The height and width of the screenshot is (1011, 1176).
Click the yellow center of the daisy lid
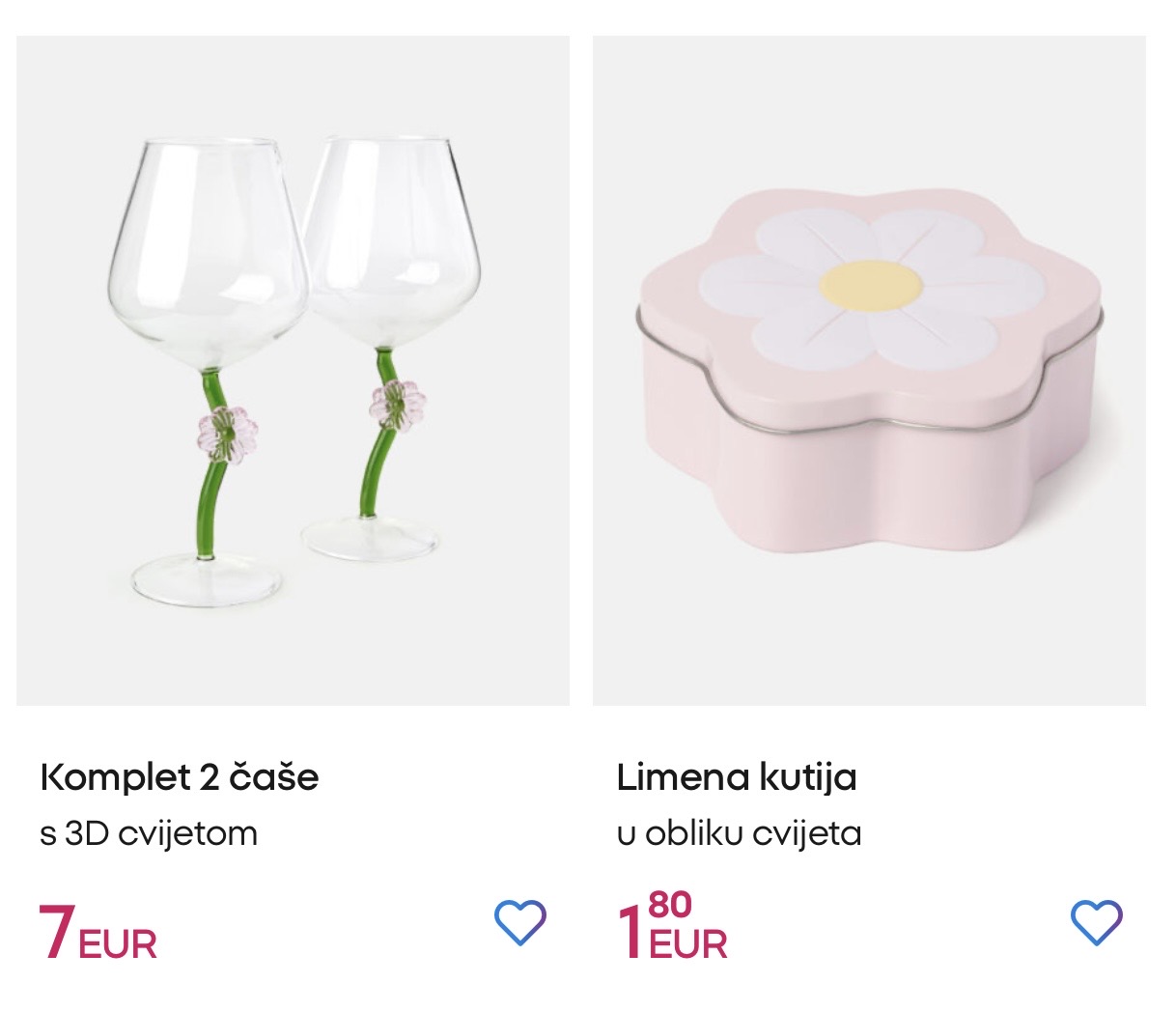[x=871, y=283]
